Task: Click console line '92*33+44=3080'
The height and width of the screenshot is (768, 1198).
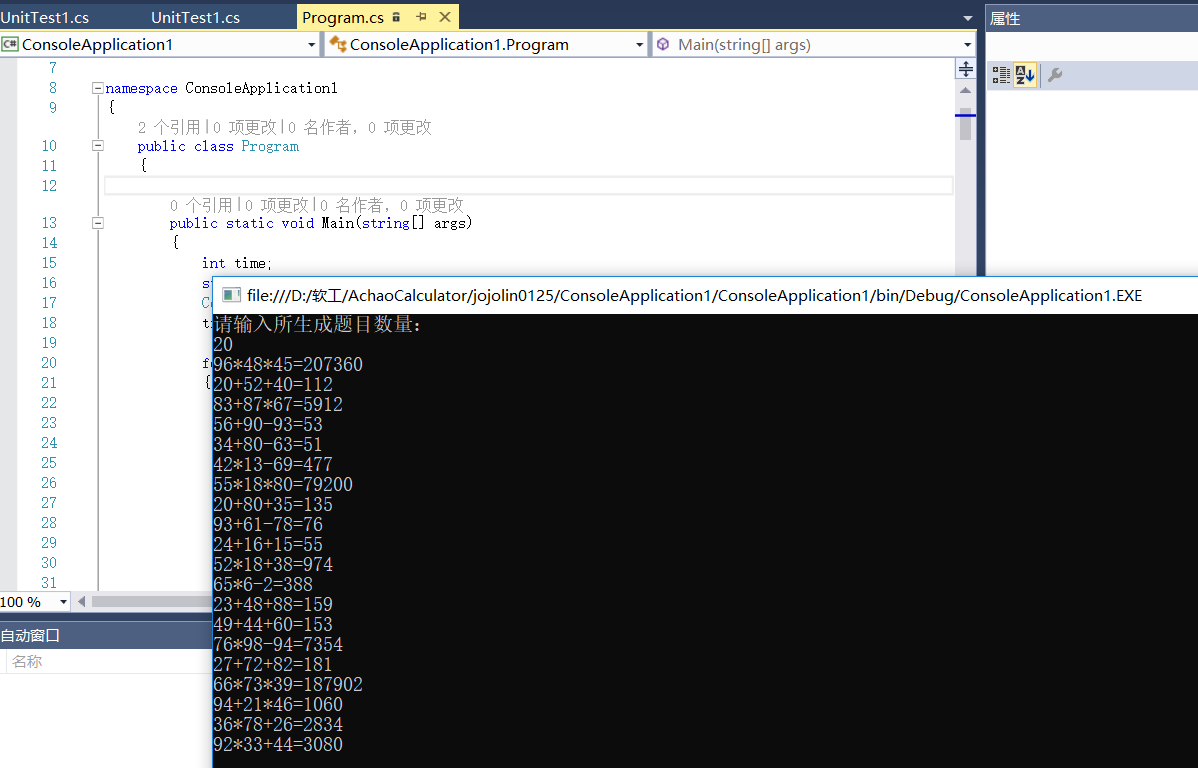Action: 278,744
